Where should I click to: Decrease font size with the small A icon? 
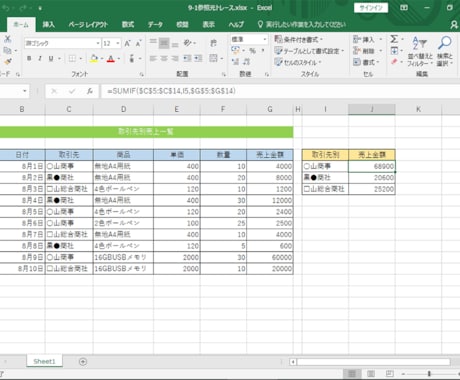point(138,43)
